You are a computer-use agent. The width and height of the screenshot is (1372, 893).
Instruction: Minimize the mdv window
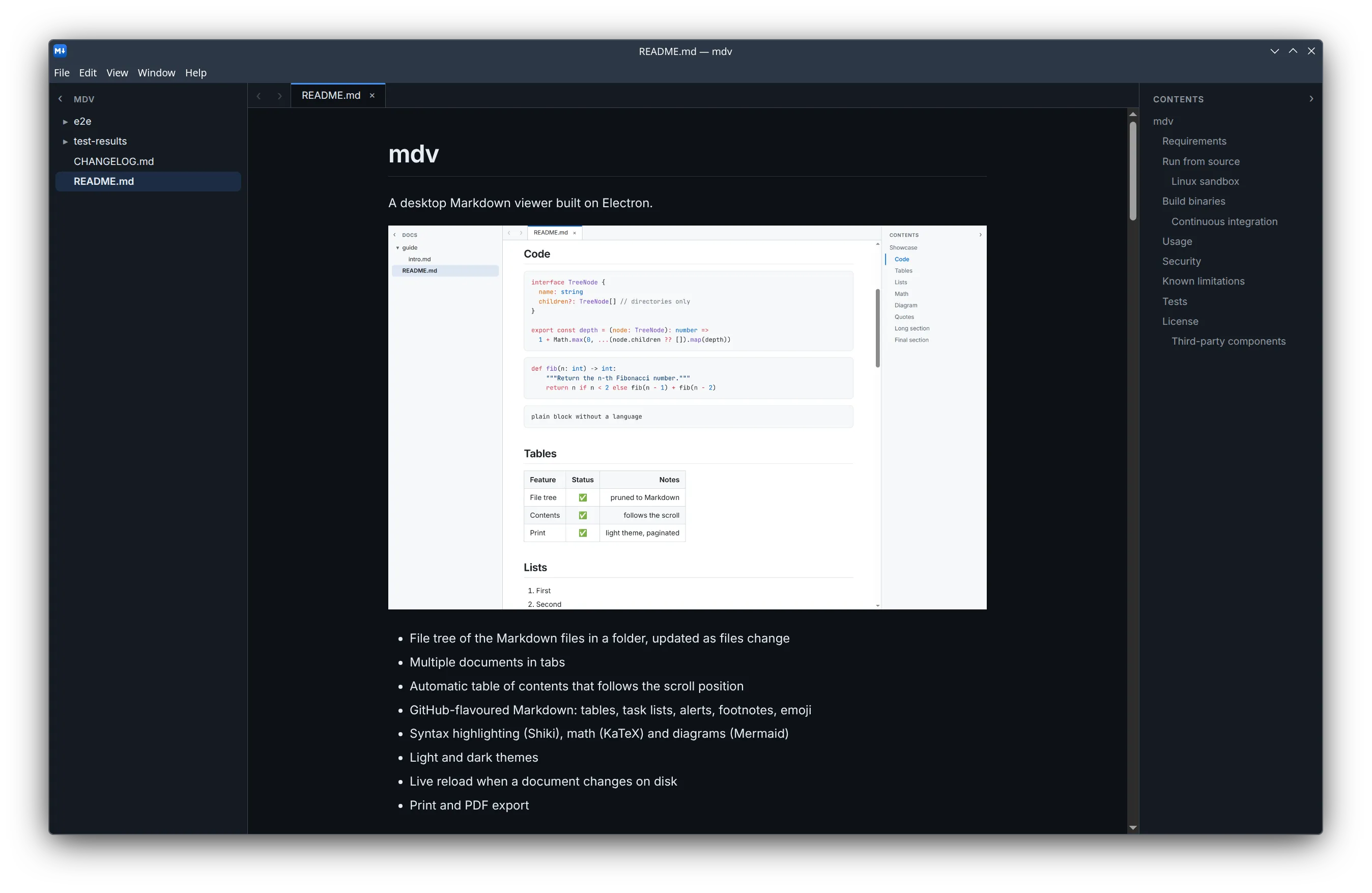[1275, 51]
